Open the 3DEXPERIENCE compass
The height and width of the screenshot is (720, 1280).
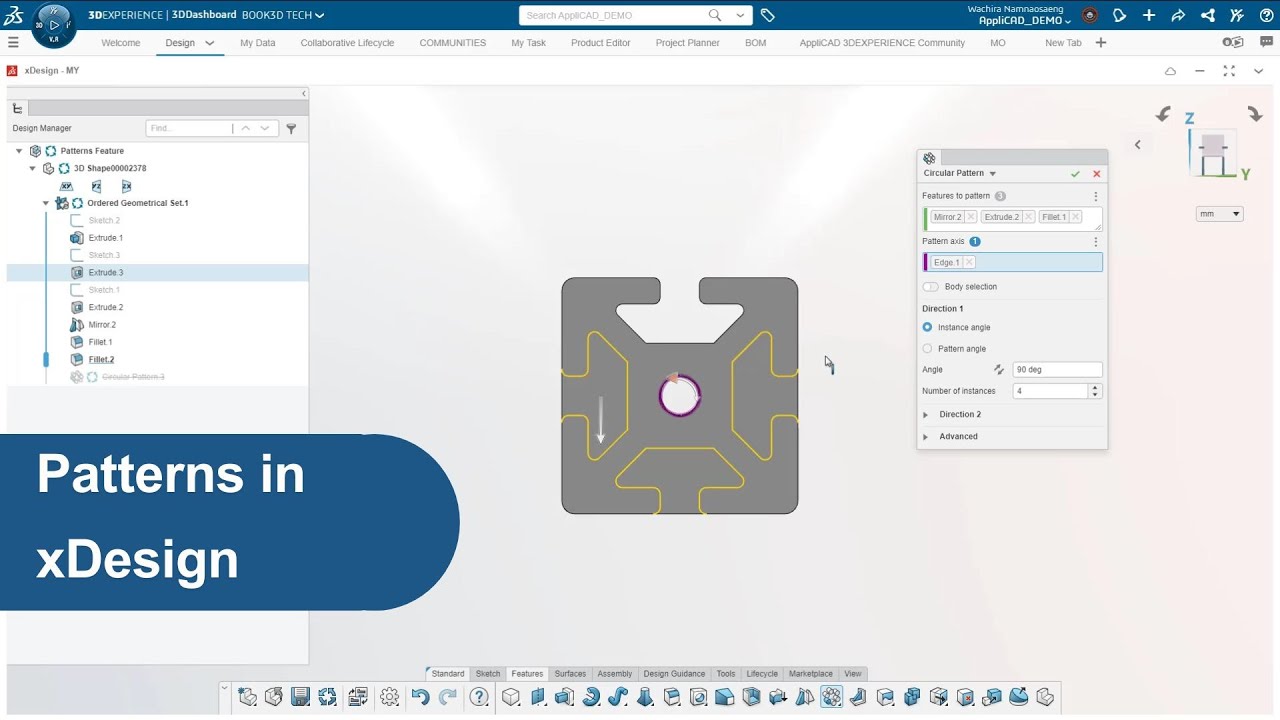(53, 25)
